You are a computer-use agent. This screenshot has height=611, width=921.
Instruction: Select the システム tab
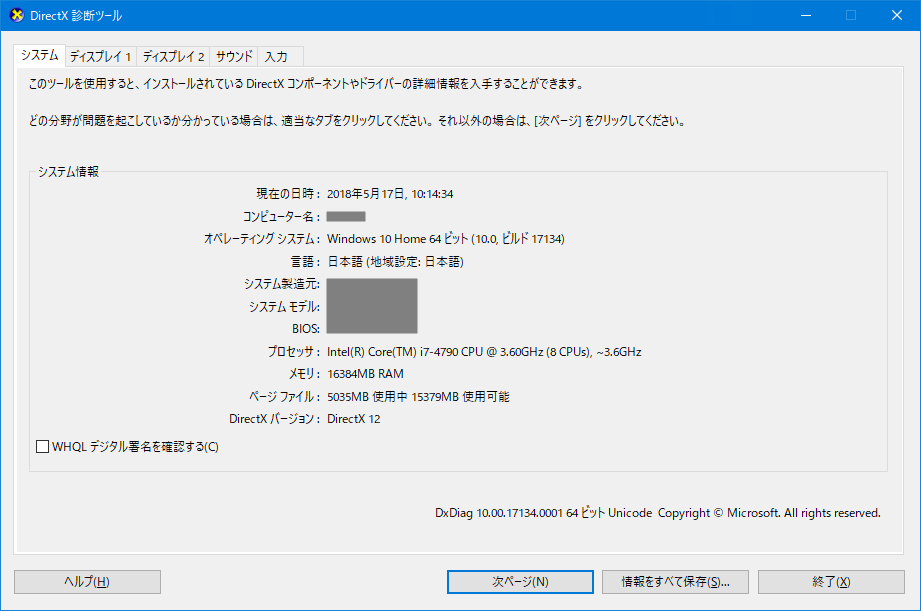click(38, 56)
